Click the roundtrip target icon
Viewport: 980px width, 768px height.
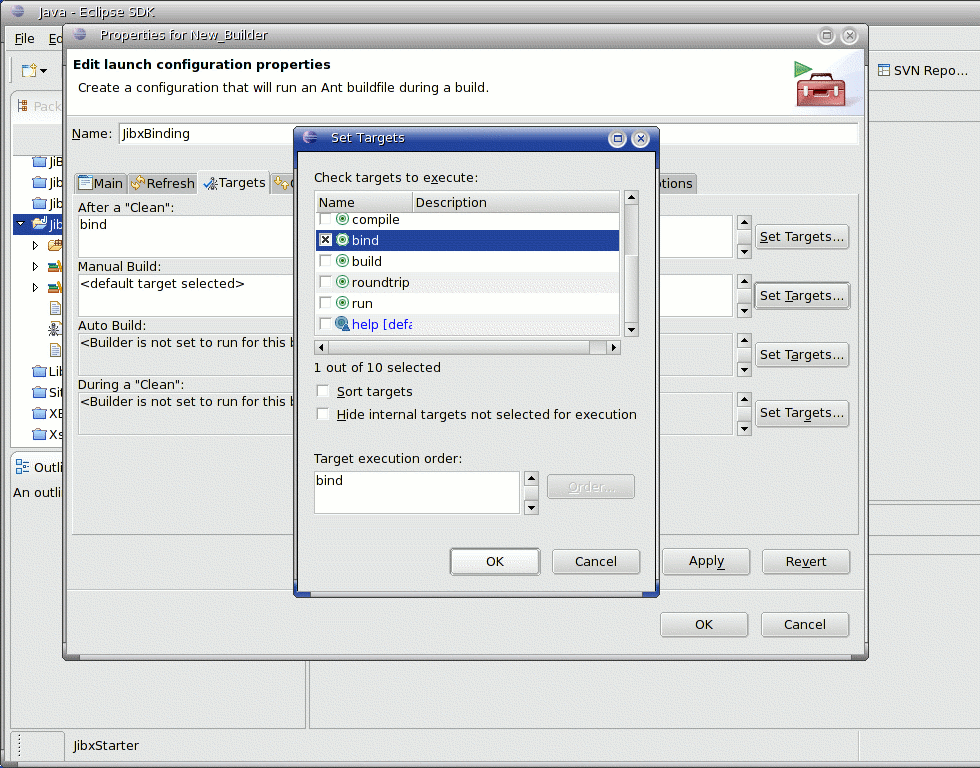(x=342, y=282)
